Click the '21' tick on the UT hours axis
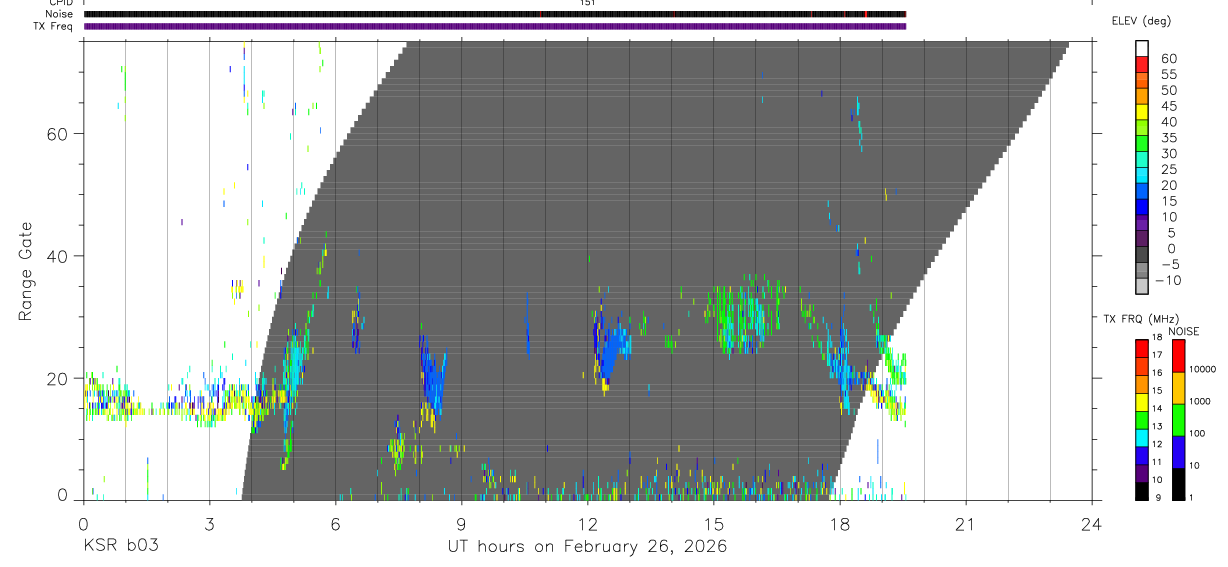The width and height of the screenshot is (1228, 567). (966, 523)
